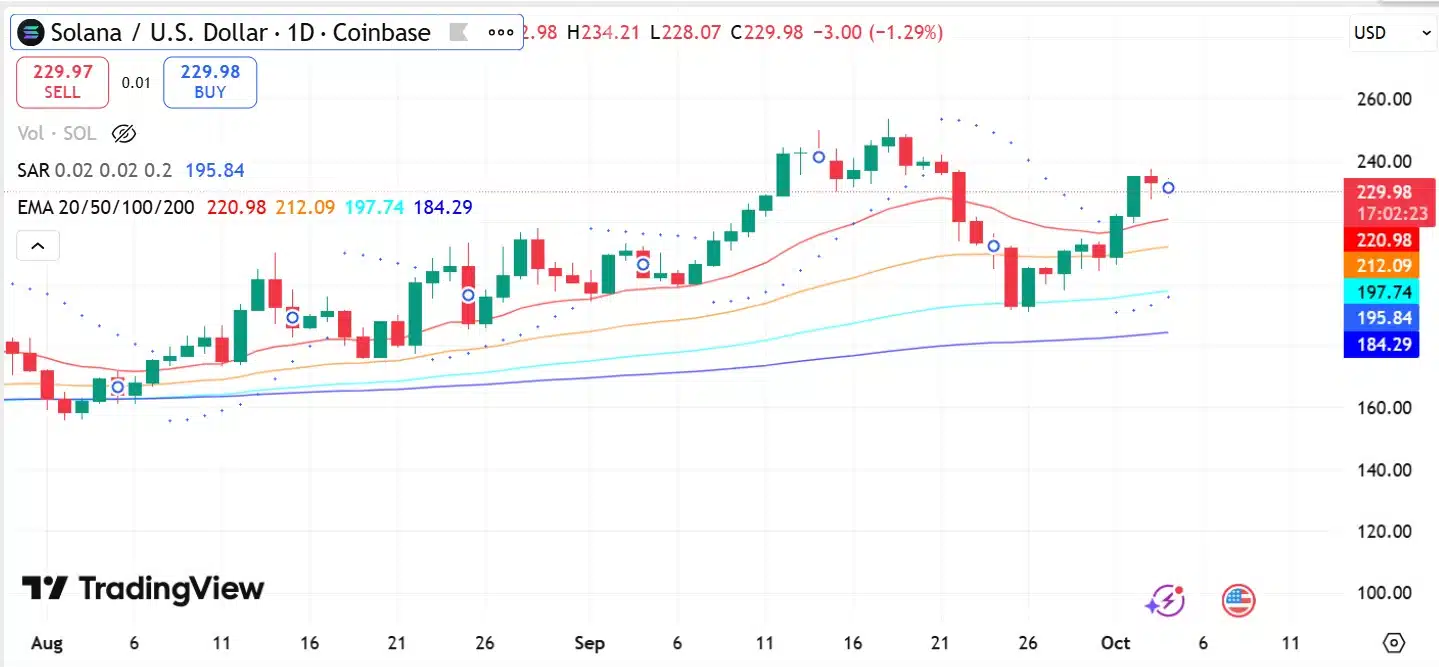
Task: Open the purple sparkle AI icon
Action: 1165,601
